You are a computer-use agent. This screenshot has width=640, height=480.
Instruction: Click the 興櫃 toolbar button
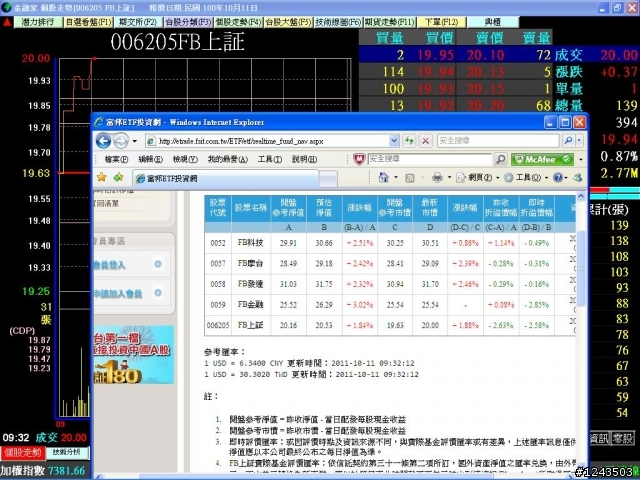tap(493, 22)
